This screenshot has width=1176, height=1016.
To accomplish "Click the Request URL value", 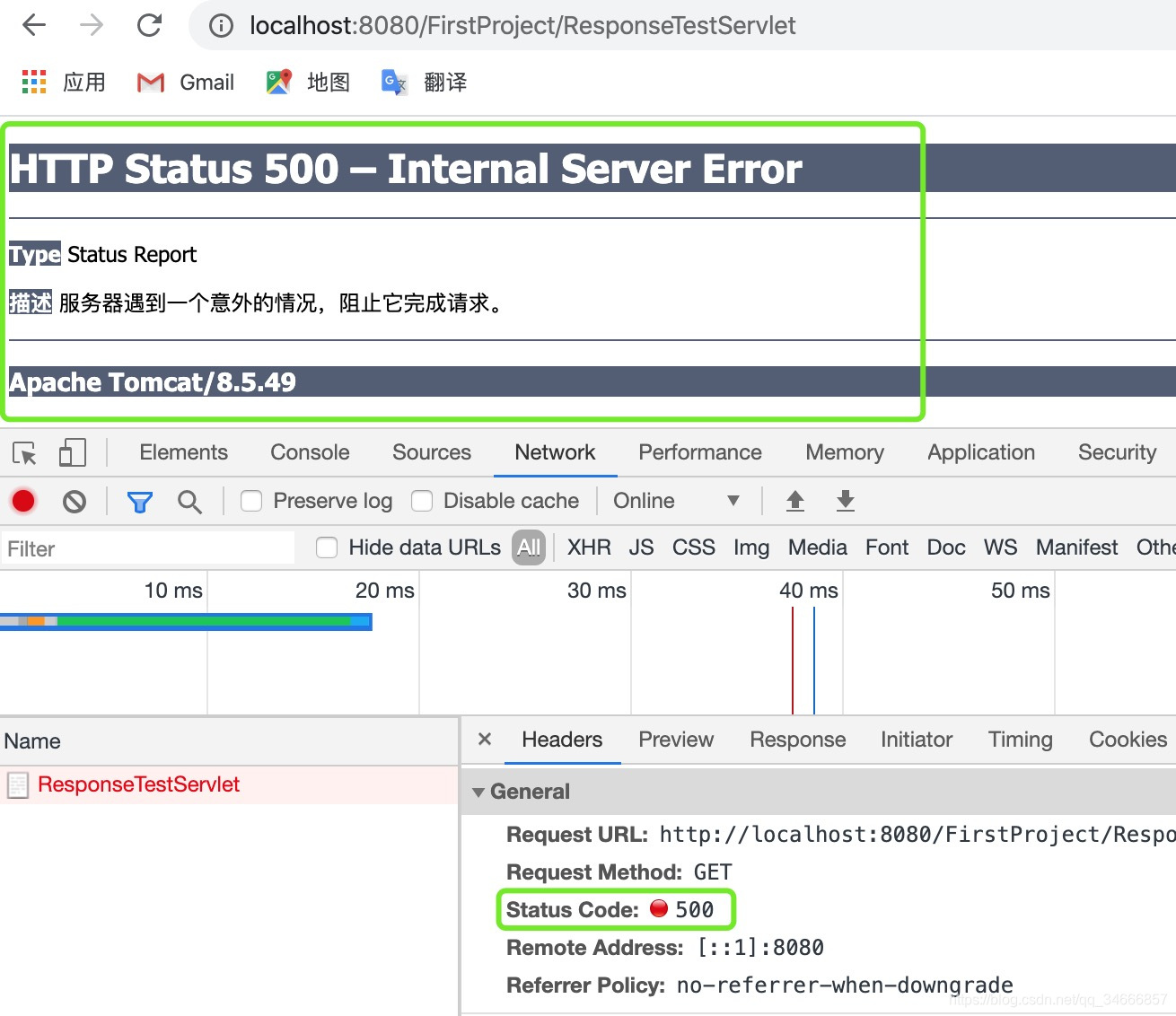I will point(917,835).
